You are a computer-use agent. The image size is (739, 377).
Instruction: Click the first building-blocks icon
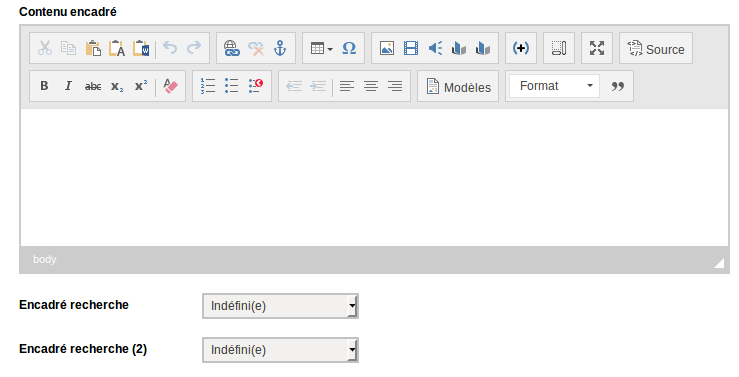pyautogui.click(x=459, y=48)
